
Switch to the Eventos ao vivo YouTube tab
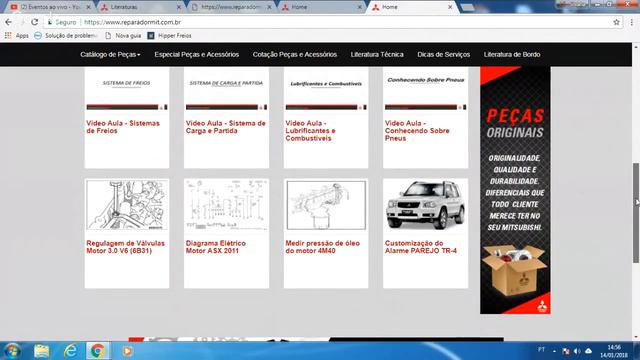click(x=50, y=7)
